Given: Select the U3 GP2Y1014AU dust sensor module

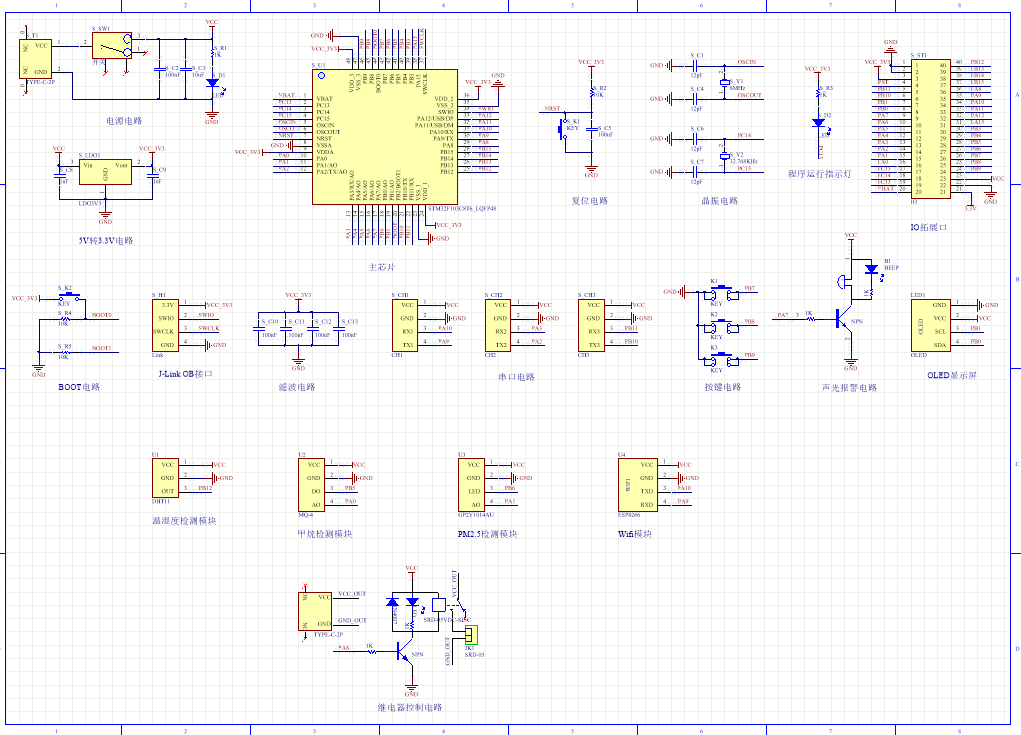Looking at the screenshot, I should click(471, 484).
